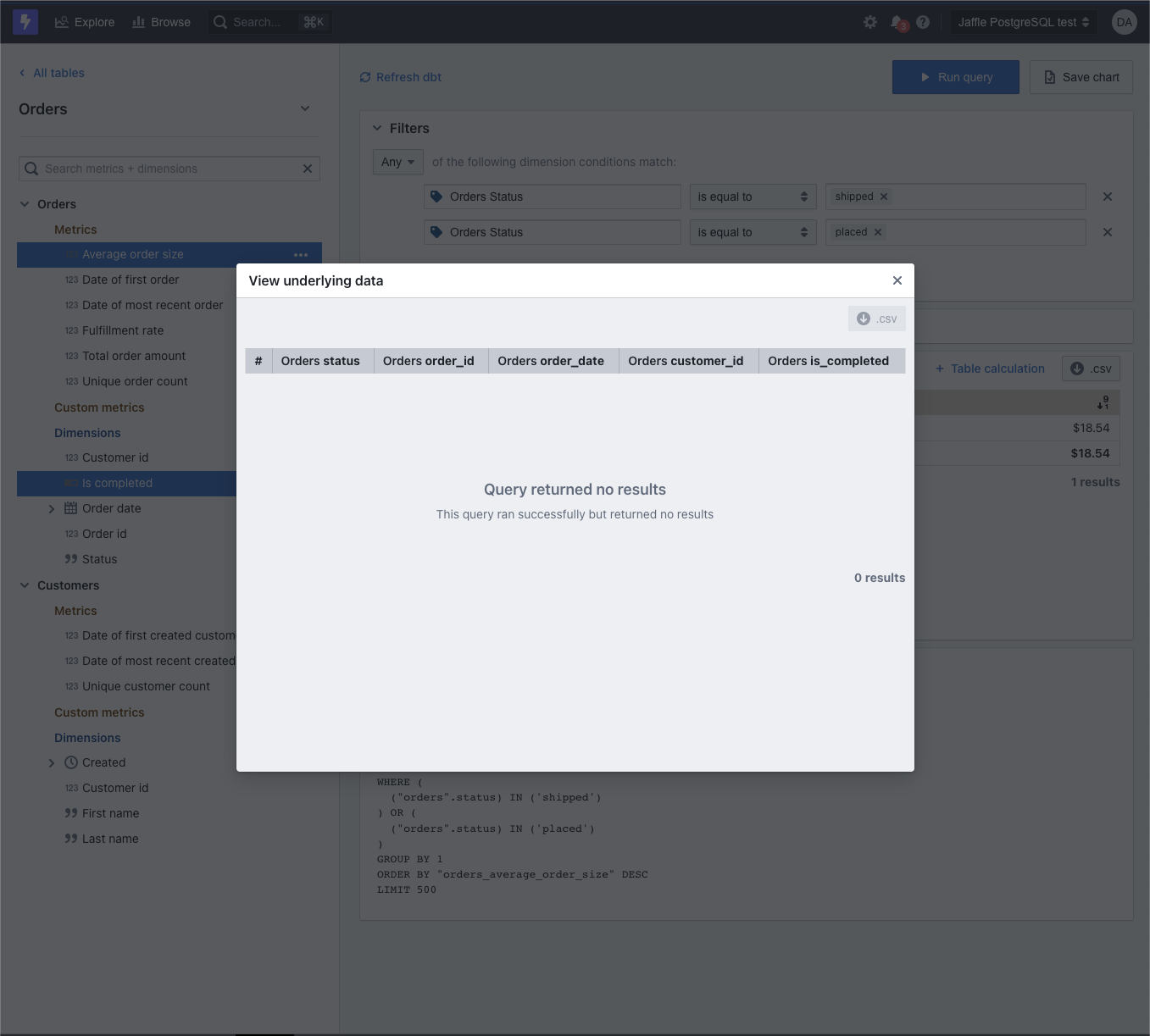Collapse the Orders explore panel
This screenshot has height=1036, width=1150.
coord(304,108)
